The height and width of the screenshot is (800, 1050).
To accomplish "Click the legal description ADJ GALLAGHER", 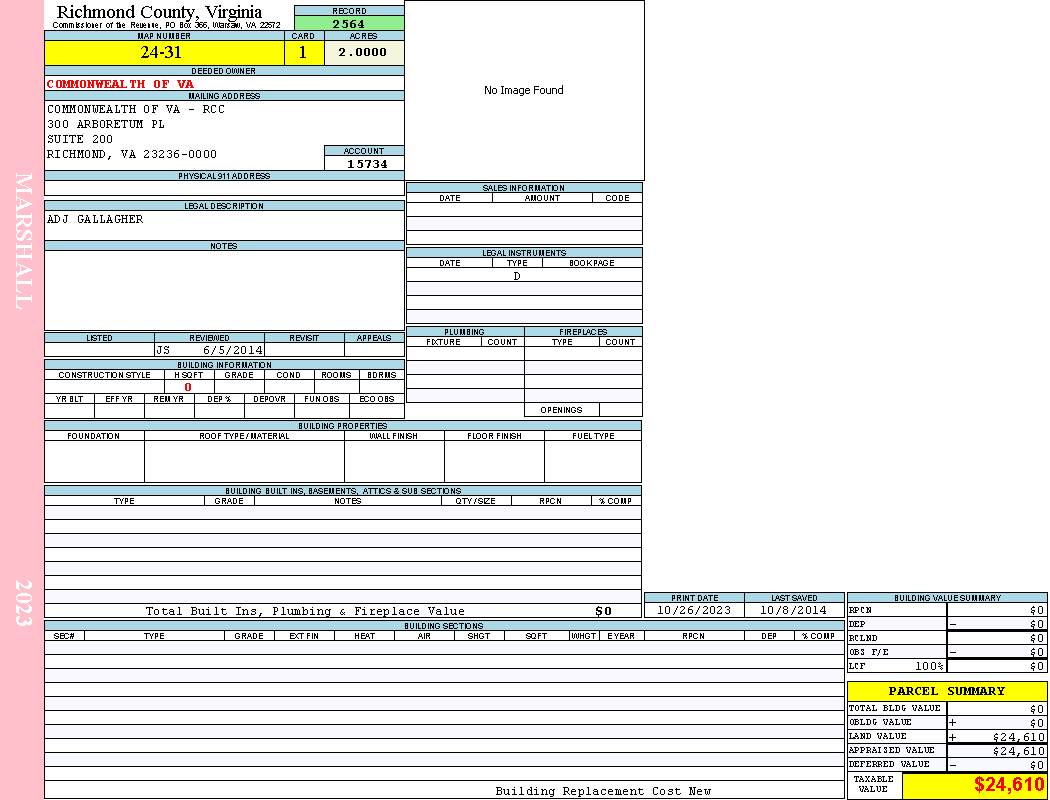I will [x=95, y=220].
